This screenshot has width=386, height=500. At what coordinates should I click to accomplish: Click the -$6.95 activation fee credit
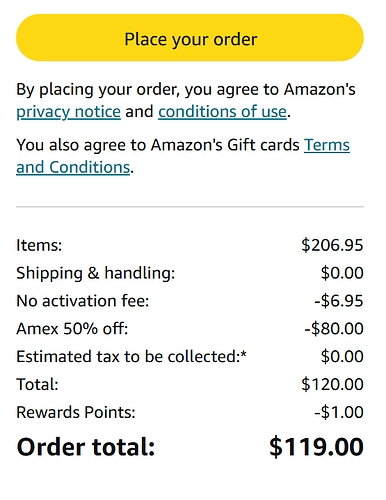point(339,301)
